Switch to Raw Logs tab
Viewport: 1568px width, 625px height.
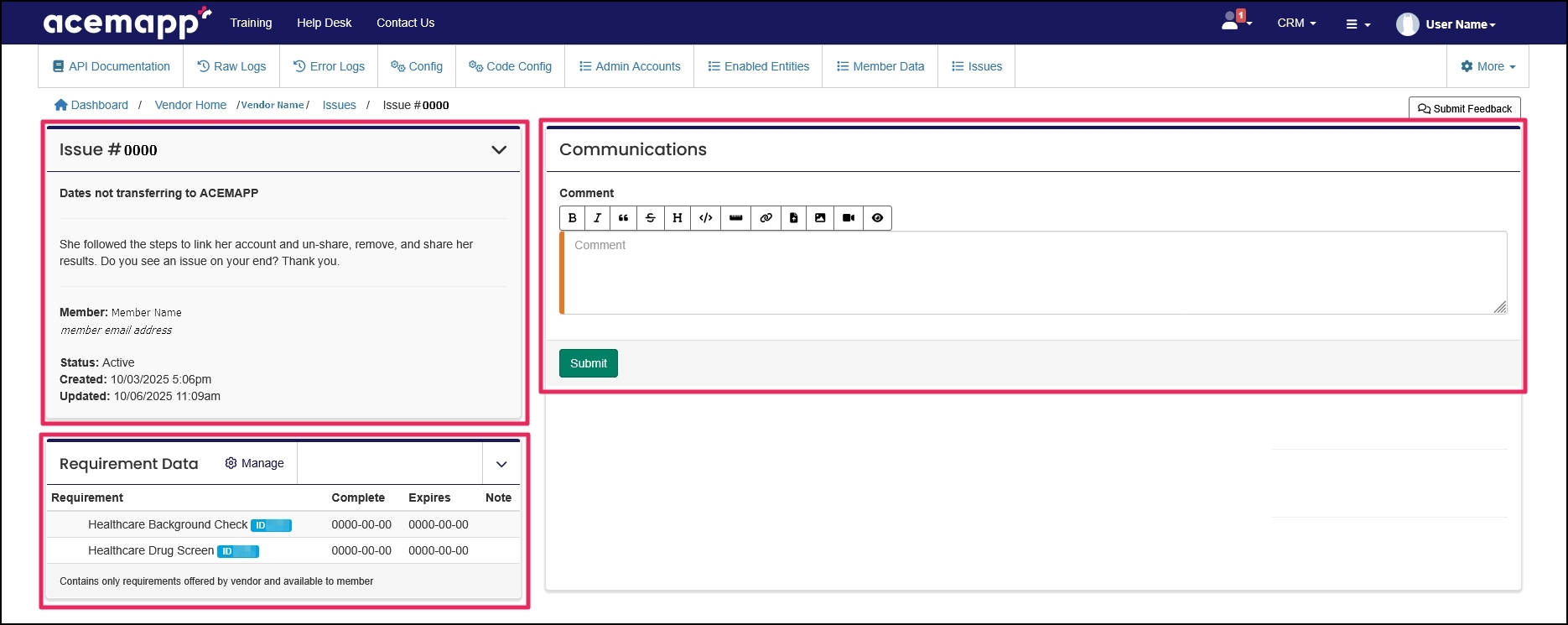pos(231,66)
